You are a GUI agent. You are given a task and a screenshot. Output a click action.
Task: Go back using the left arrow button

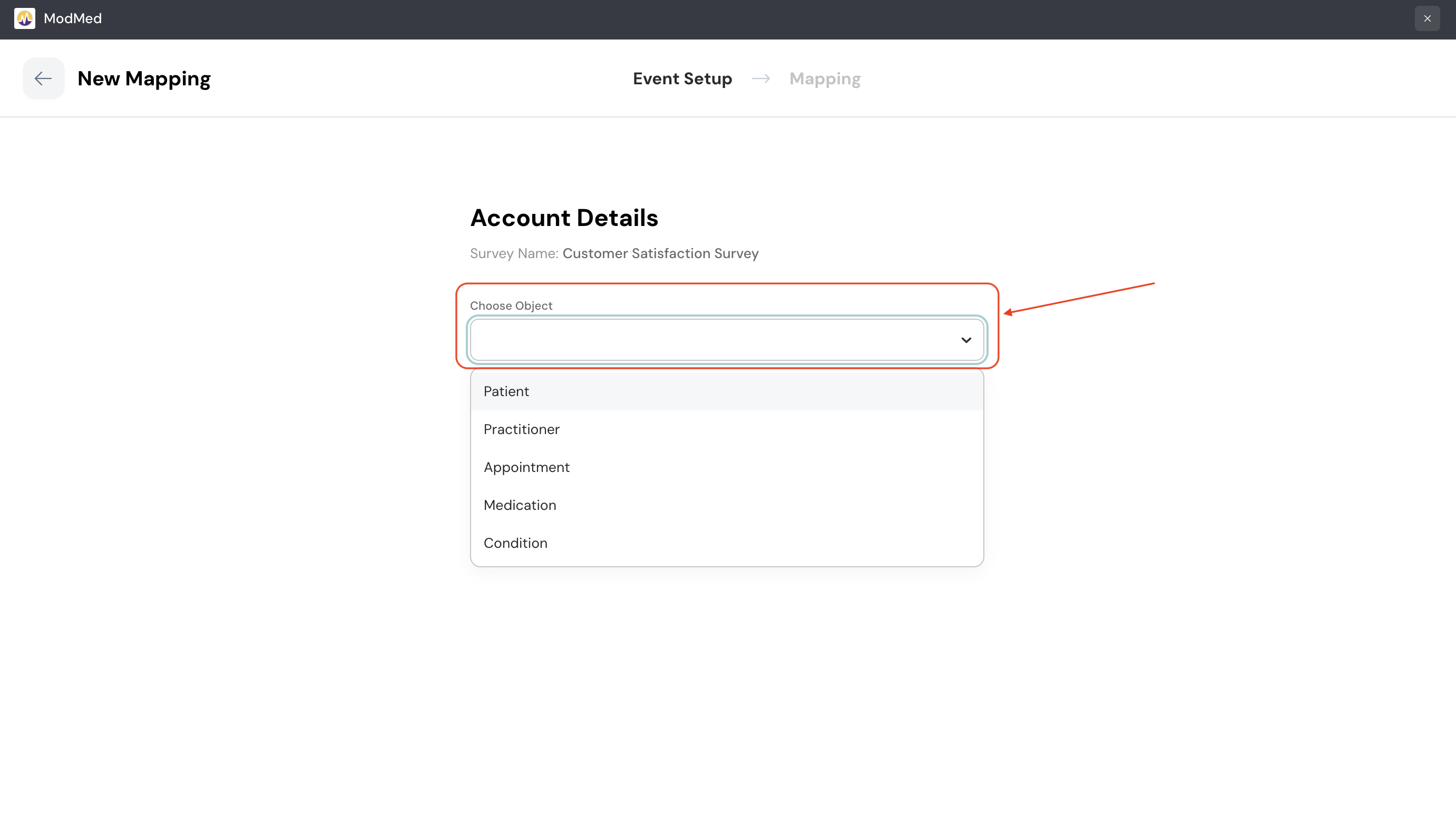tap(44, 78)
